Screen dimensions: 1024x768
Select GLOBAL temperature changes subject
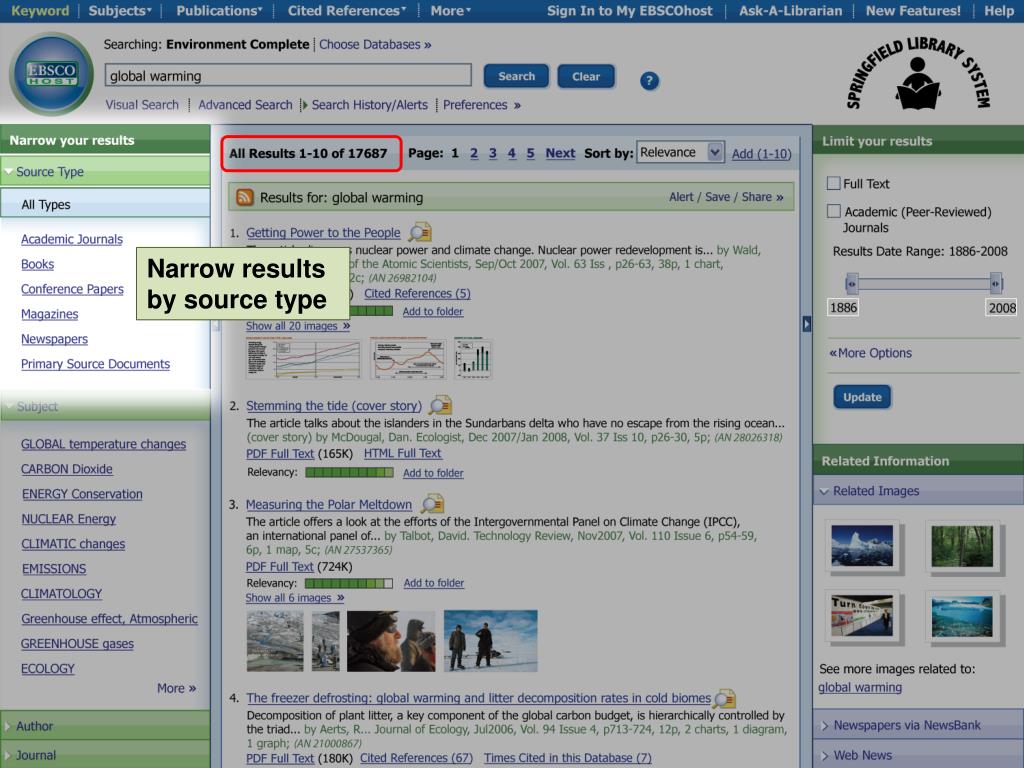pyautogui.click(x=103, y=444)
